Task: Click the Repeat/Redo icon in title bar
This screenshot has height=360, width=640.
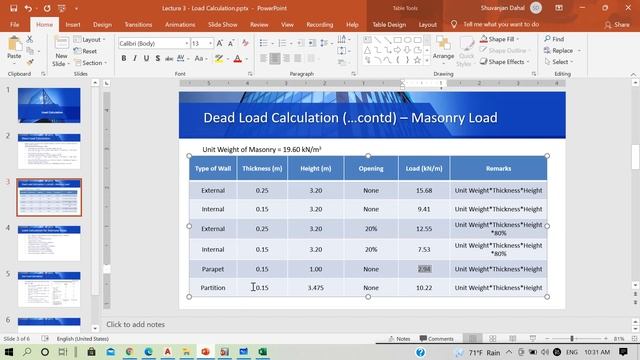Action: pos(47,8)
